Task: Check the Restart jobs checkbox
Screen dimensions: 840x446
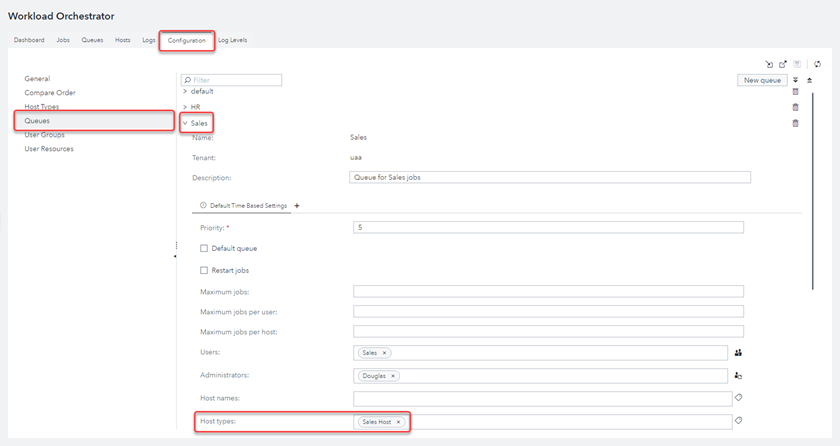Action: point(204,270)
